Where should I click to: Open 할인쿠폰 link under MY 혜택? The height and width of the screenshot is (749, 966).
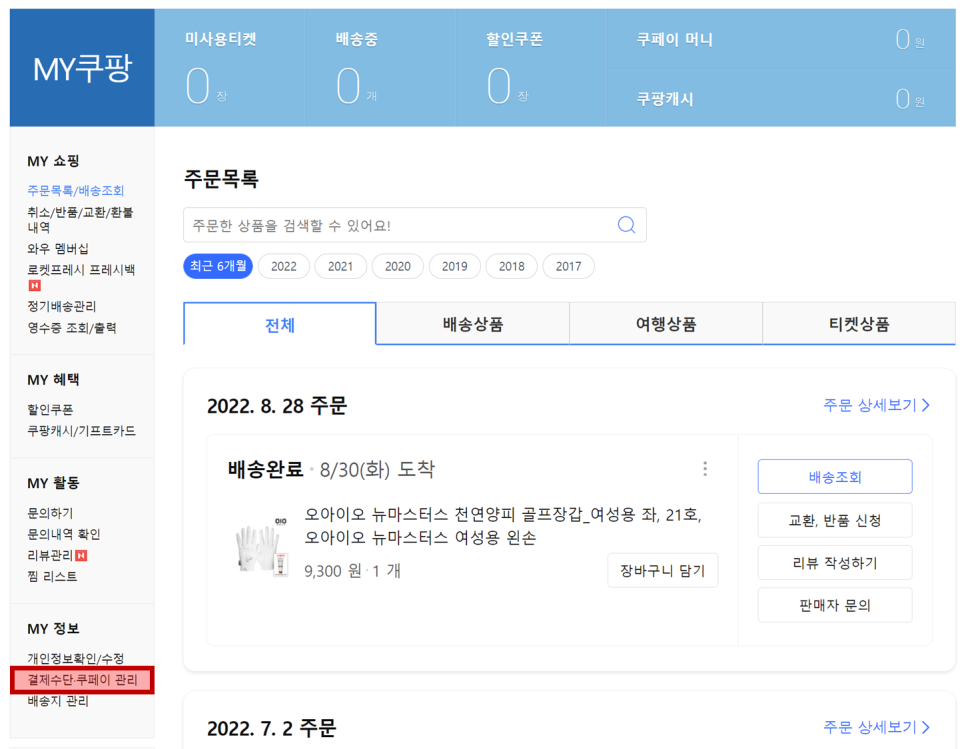pos(50,410)
